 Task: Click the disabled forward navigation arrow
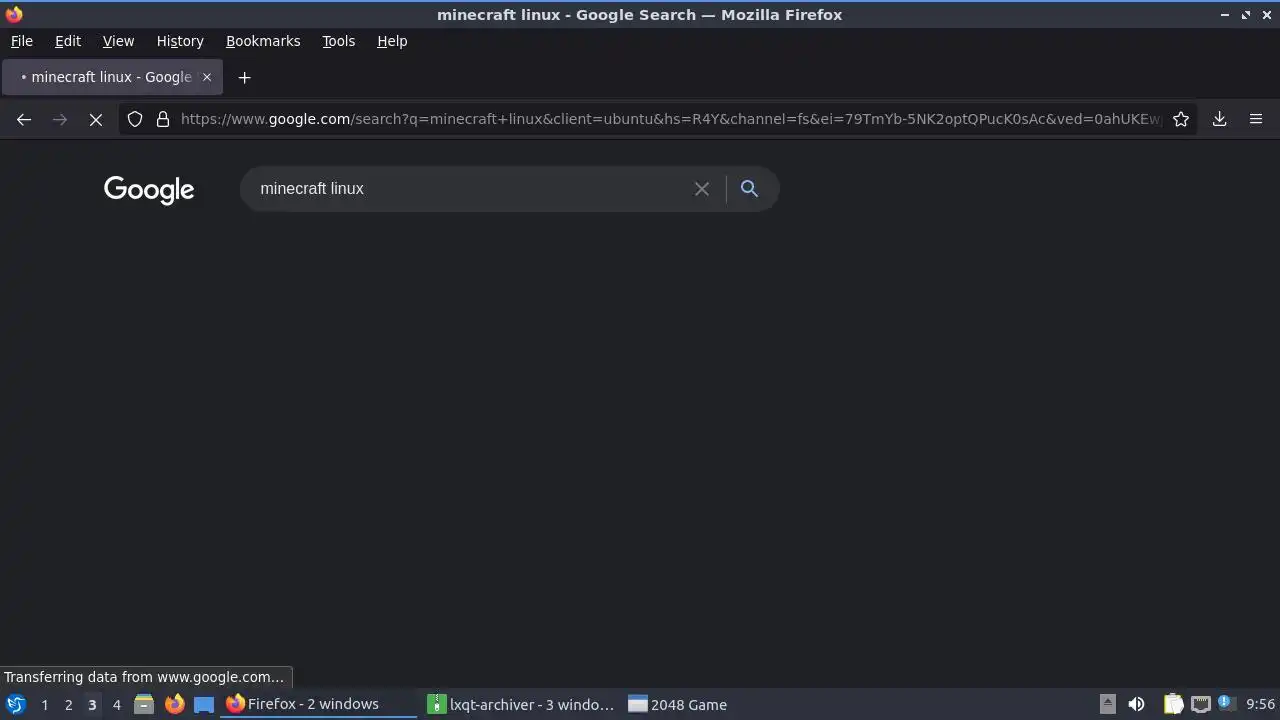pos(60,119)
